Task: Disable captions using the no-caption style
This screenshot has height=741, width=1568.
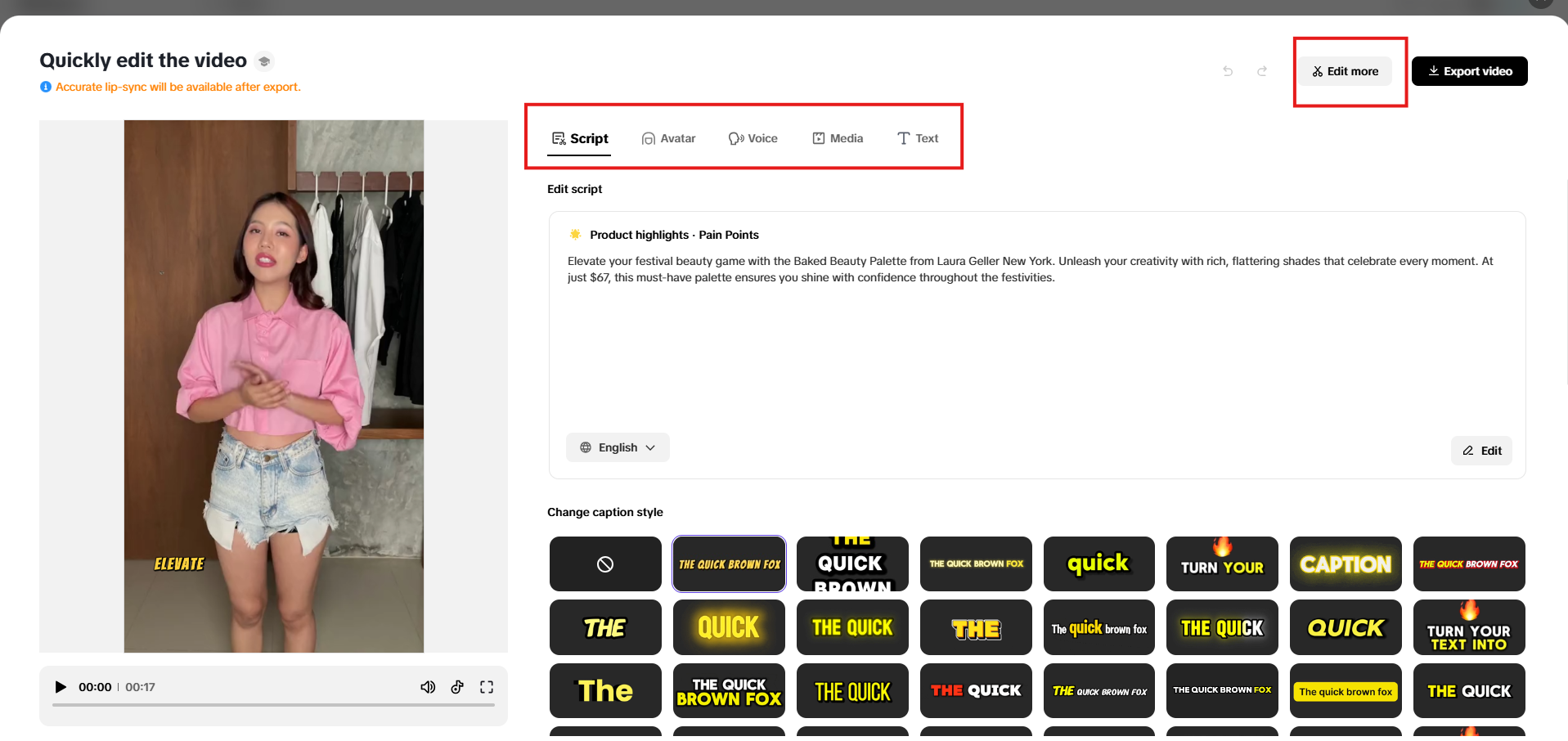Action: pyautogui.click(x=605, y=564)
